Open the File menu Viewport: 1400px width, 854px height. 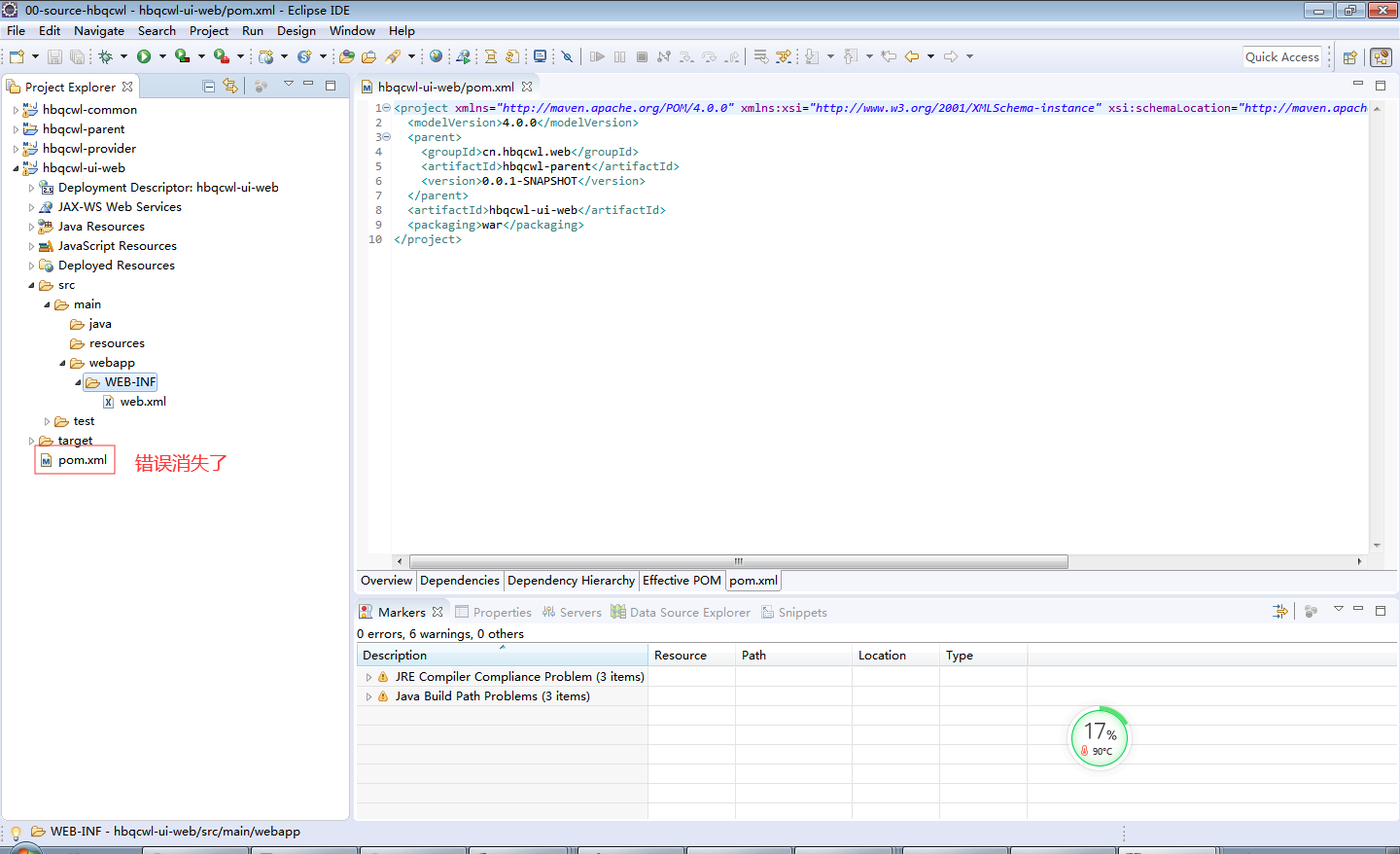tap(16, 30)
